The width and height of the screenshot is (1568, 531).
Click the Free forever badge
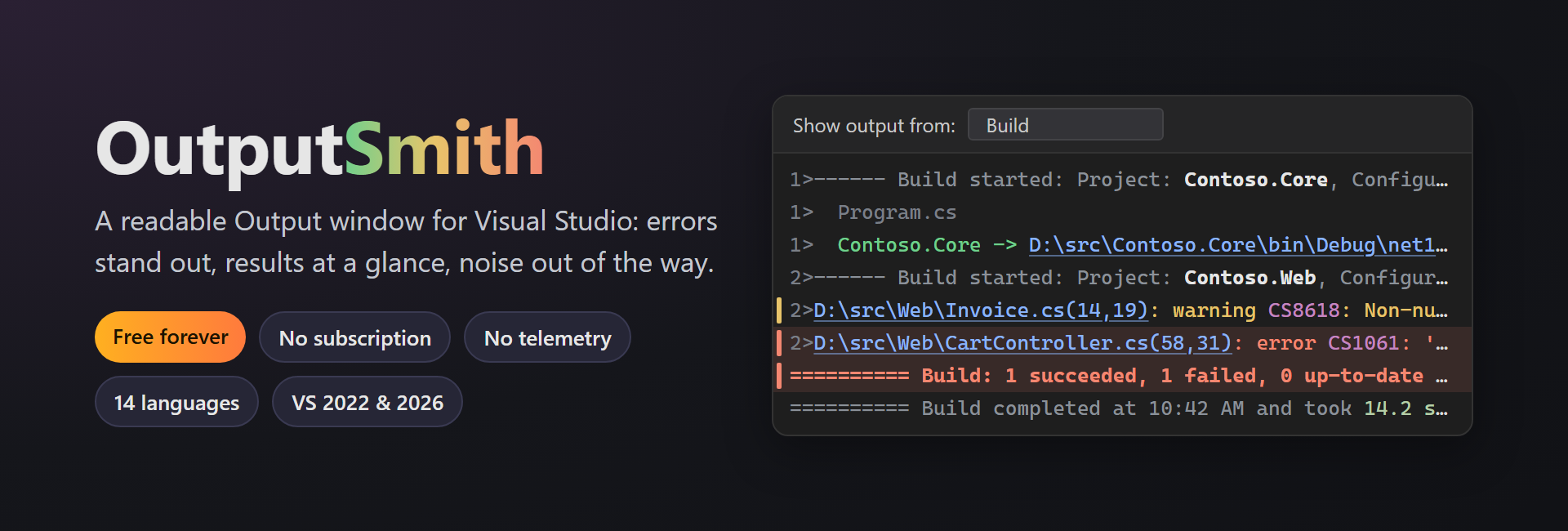(170, 337)
